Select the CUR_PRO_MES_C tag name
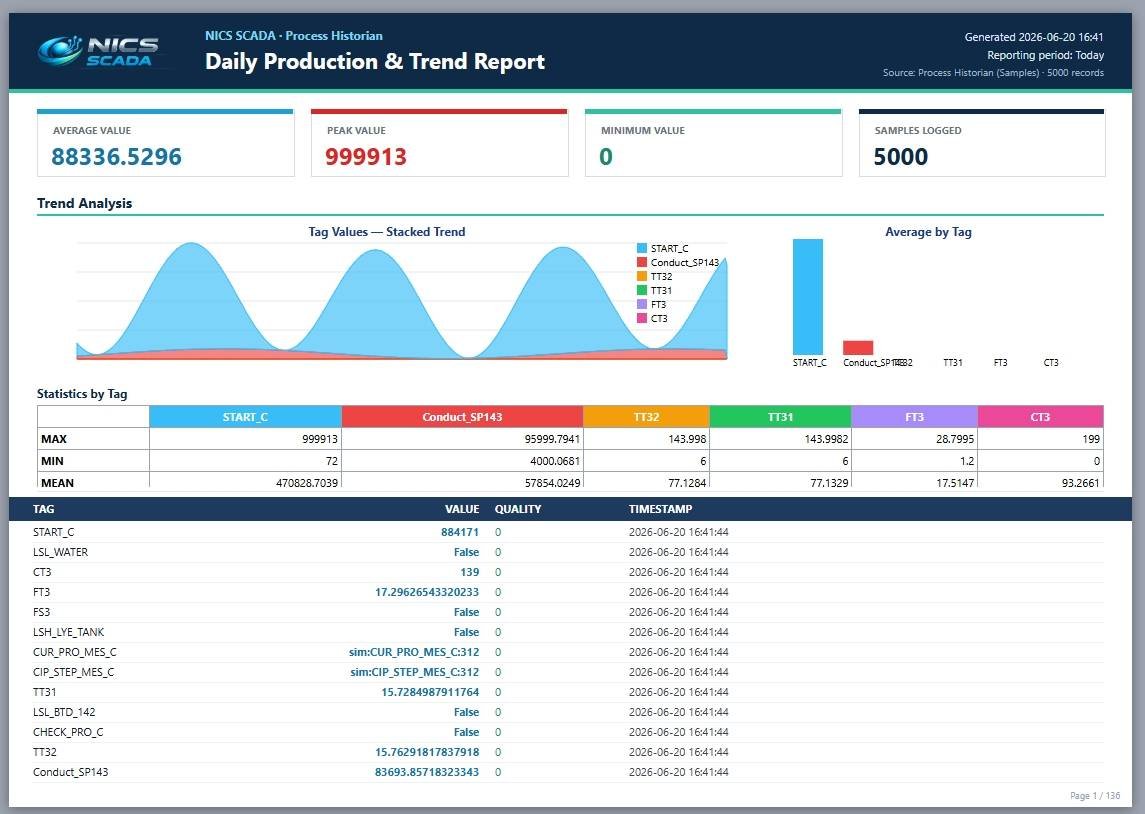 (x=74, y=652)
